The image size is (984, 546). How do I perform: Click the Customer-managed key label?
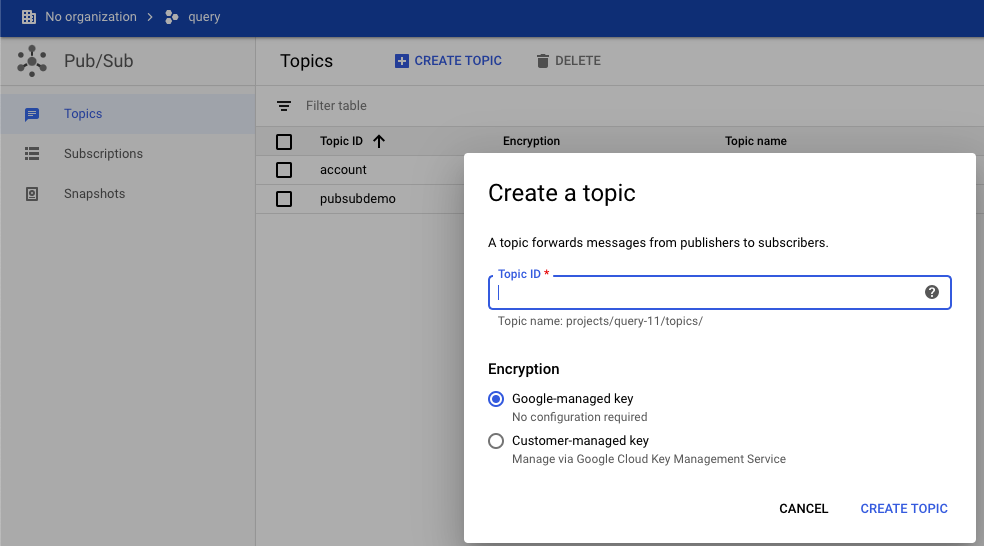coord(580,441)
